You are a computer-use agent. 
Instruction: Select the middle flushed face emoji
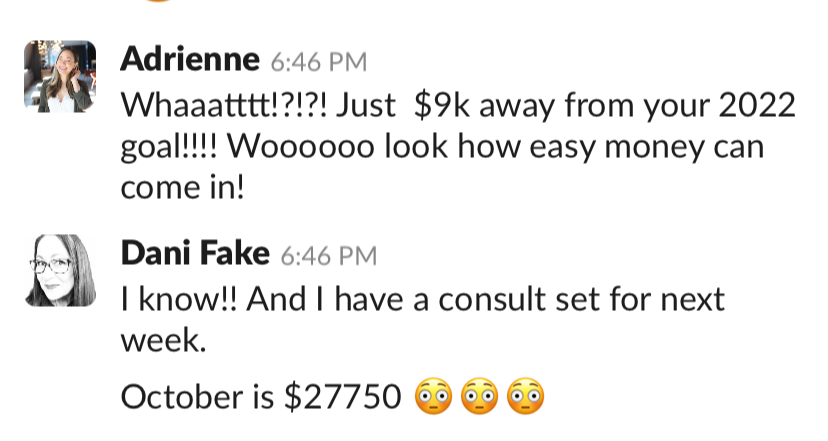coord(479,398)
